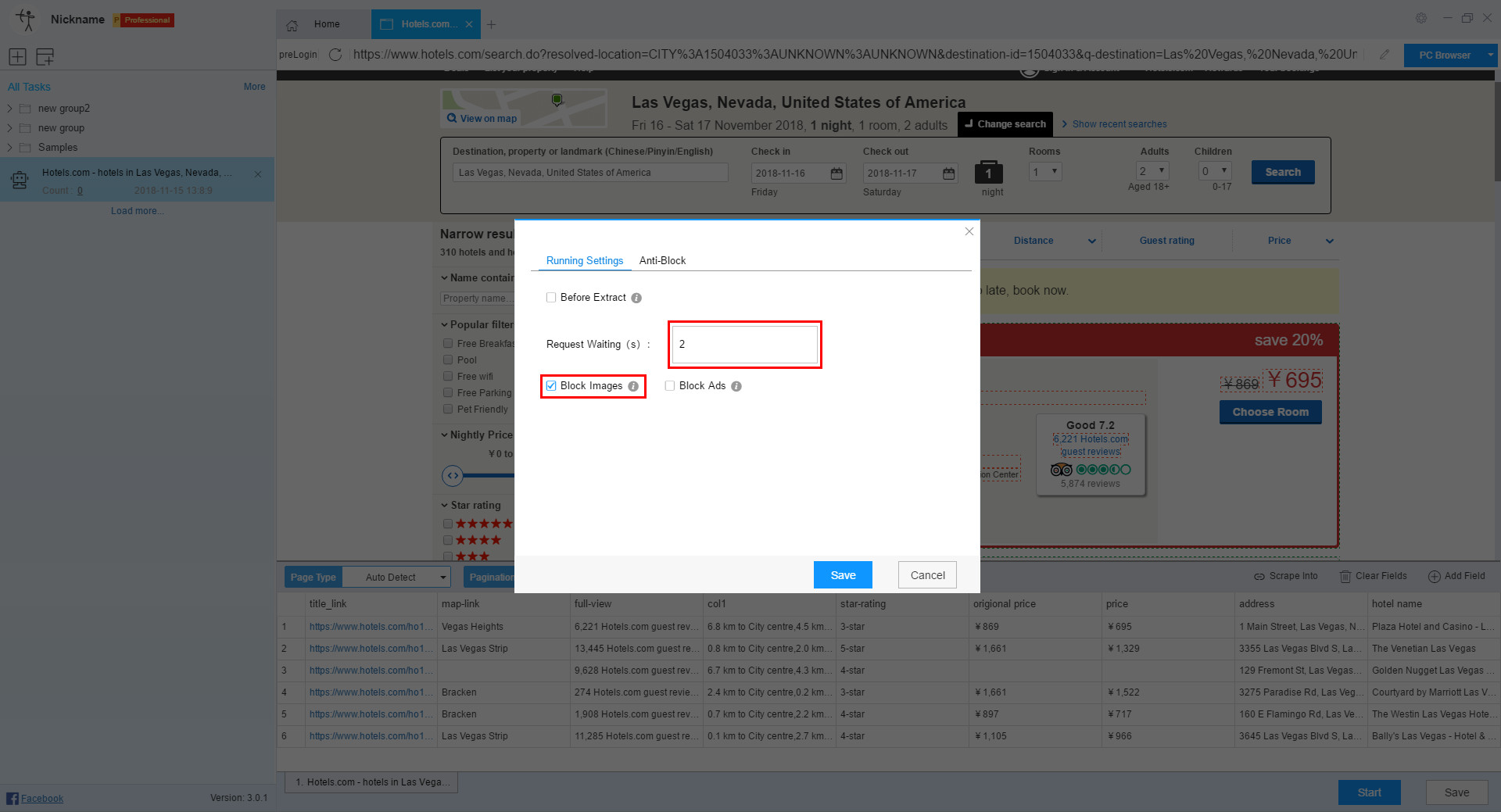Click the Home tab house icon
The height and width of the screenshot is (812, 1501).
click(292, 25)
